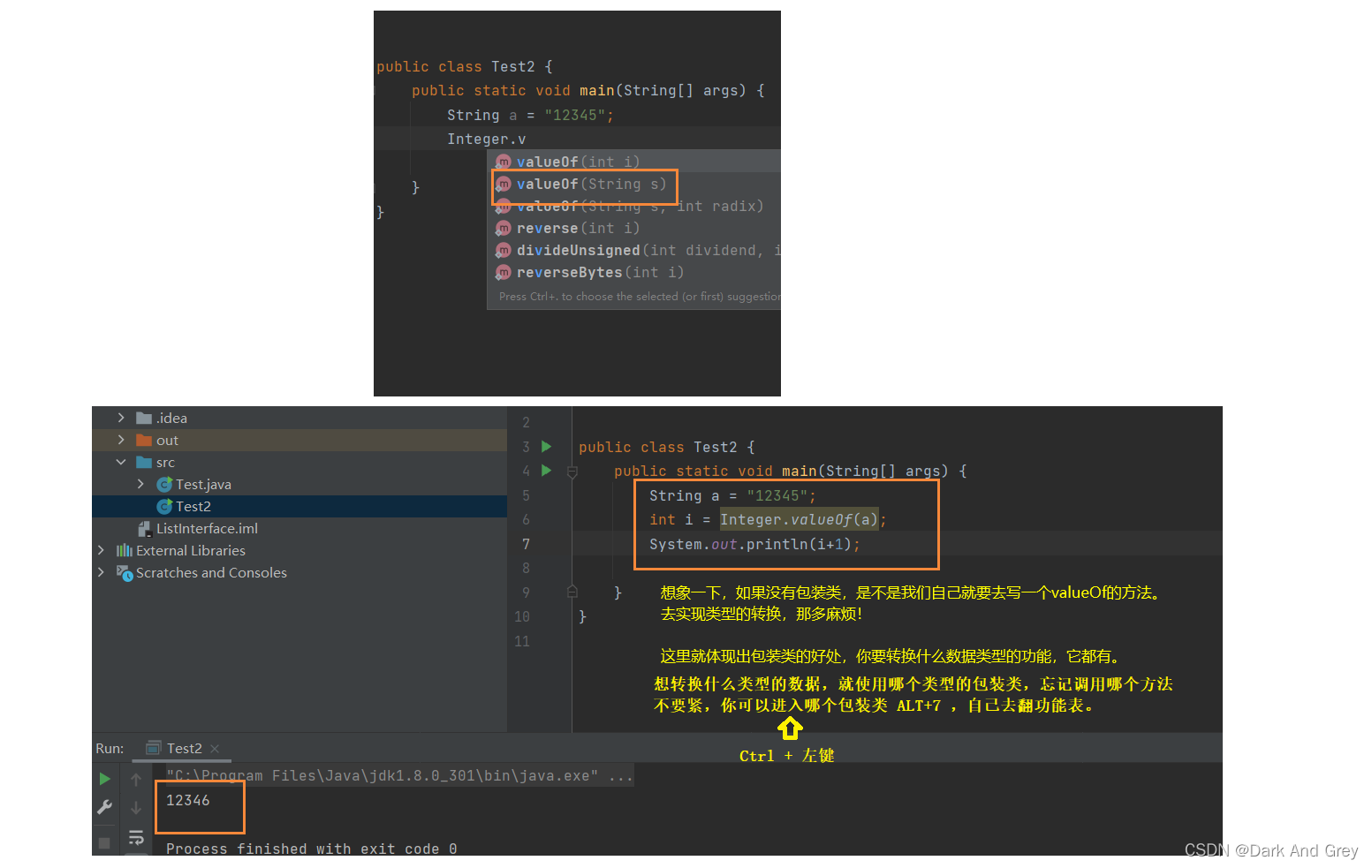Viewport: 1372px width, 868px height.
Task: Select Test2 in the project tree
Action: pos(193,506)
